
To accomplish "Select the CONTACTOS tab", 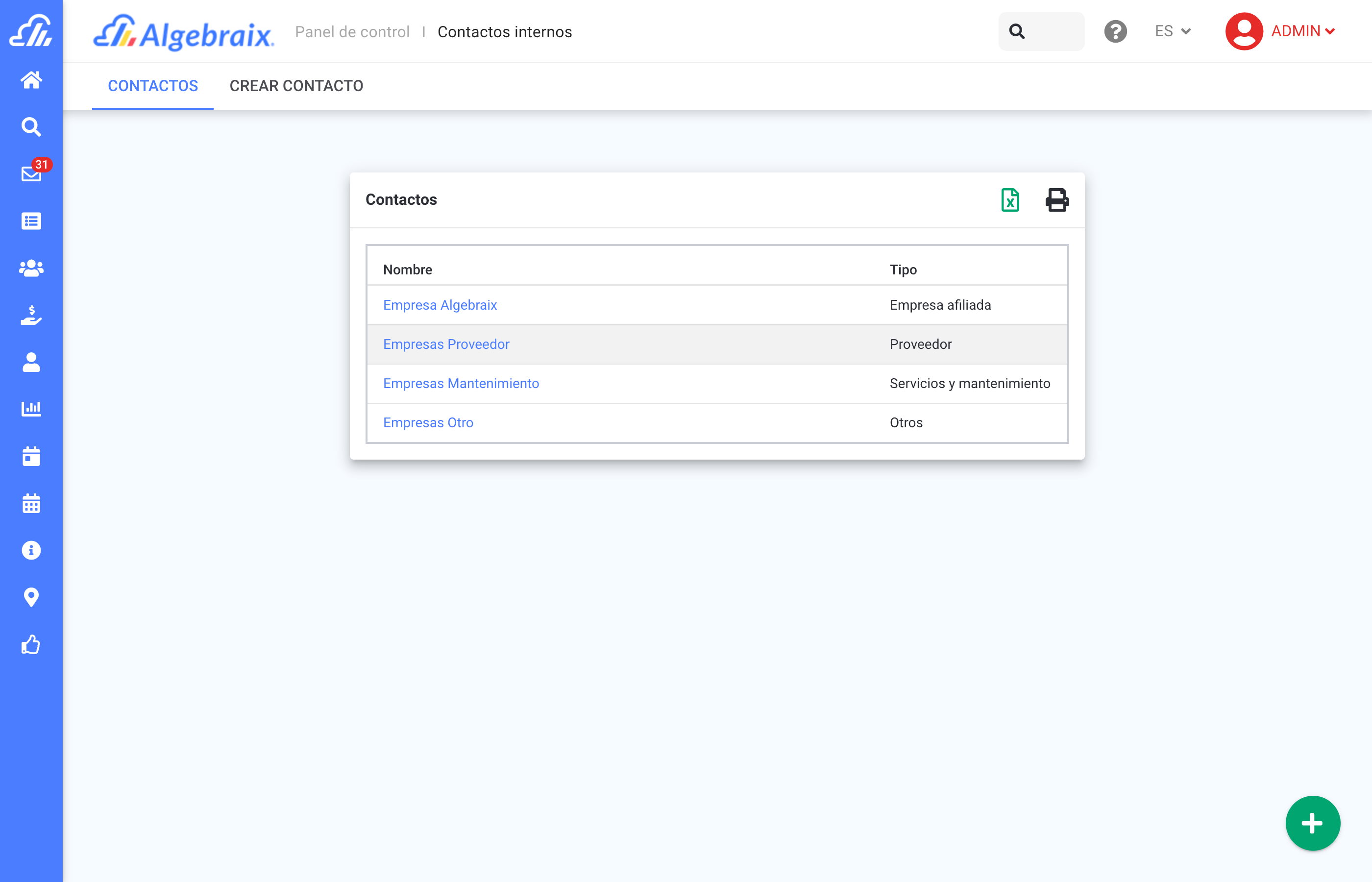I will tap(153, 86).
